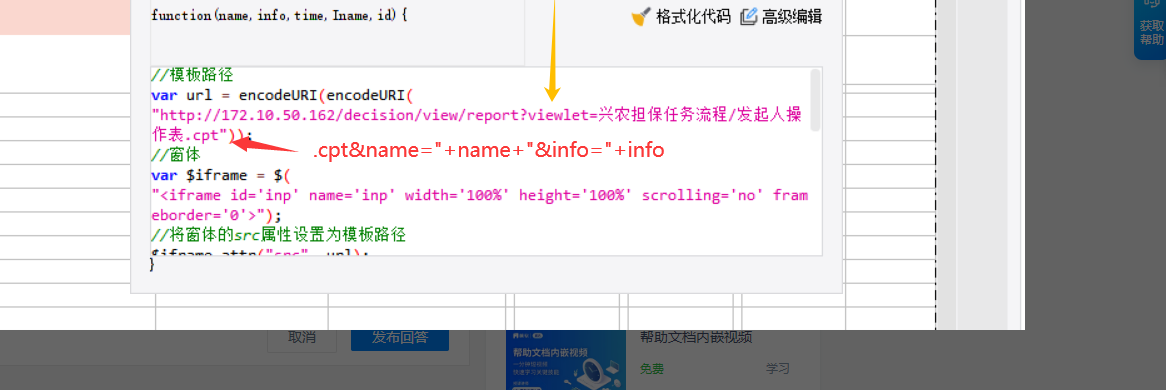The image size is (1166, 390).
Task: Click the //模板路径 comment line
Action: point(192,75)
